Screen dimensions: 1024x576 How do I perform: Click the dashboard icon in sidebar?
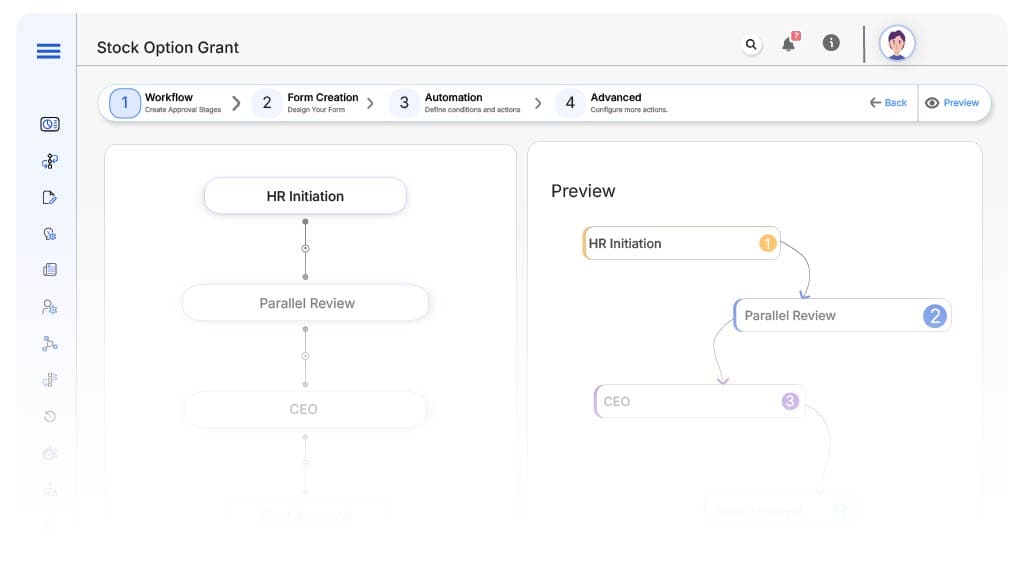coord(49,124)
